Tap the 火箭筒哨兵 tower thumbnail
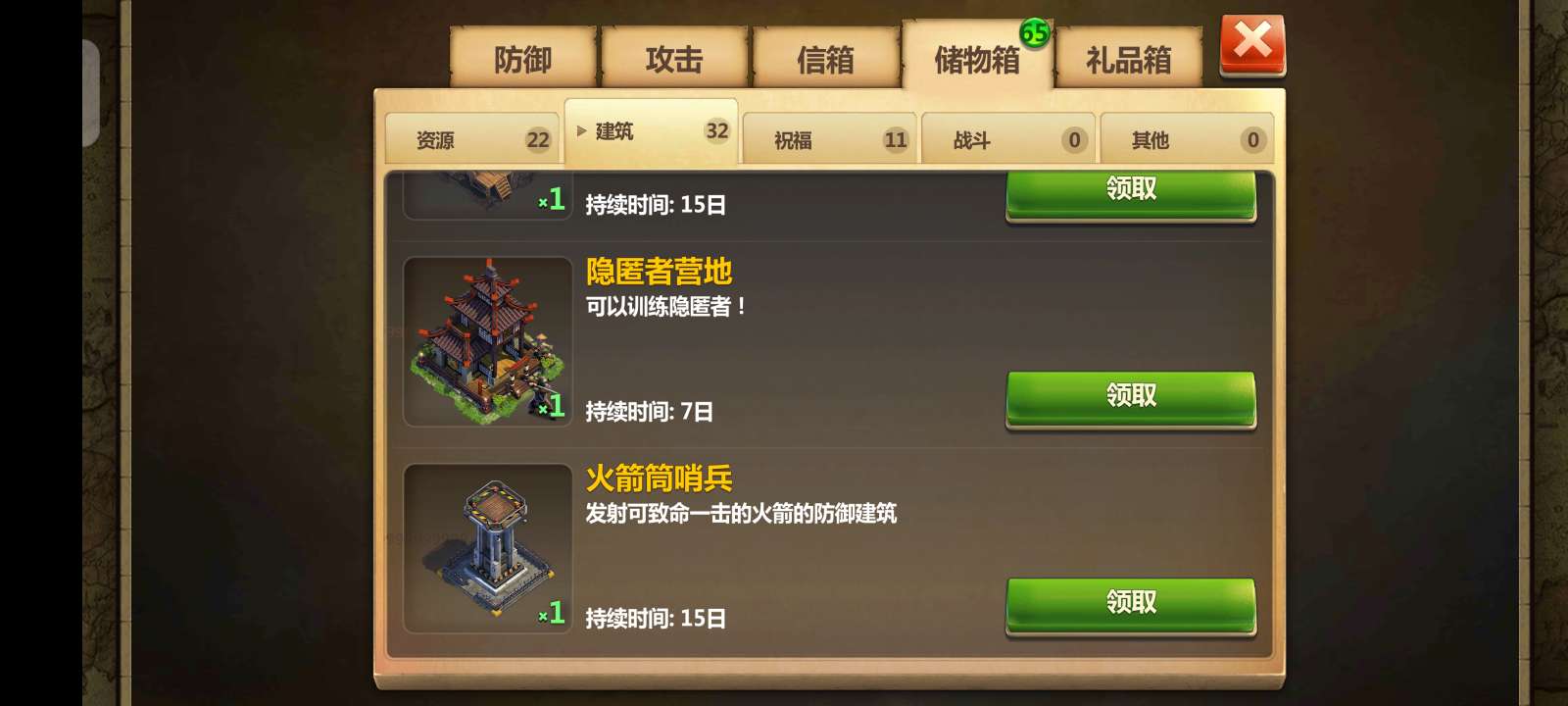 point(488,548)
